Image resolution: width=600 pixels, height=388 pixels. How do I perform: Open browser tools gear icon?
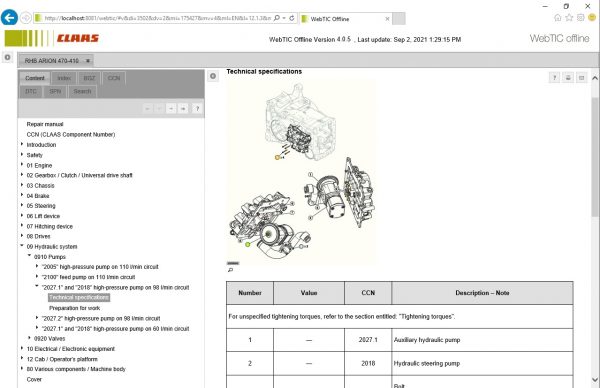click(580, 18)
